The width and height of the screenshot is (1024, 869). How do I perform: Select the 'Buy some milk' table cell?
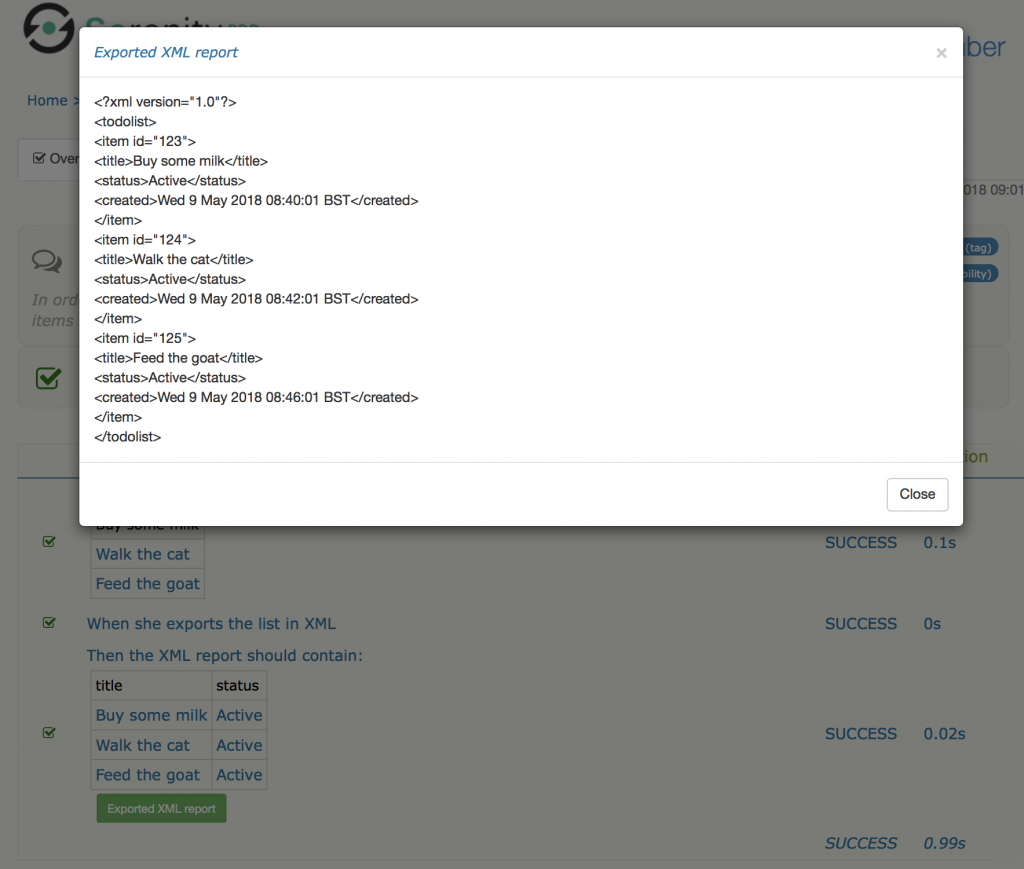pyautogui.click(x=152, y=715)
